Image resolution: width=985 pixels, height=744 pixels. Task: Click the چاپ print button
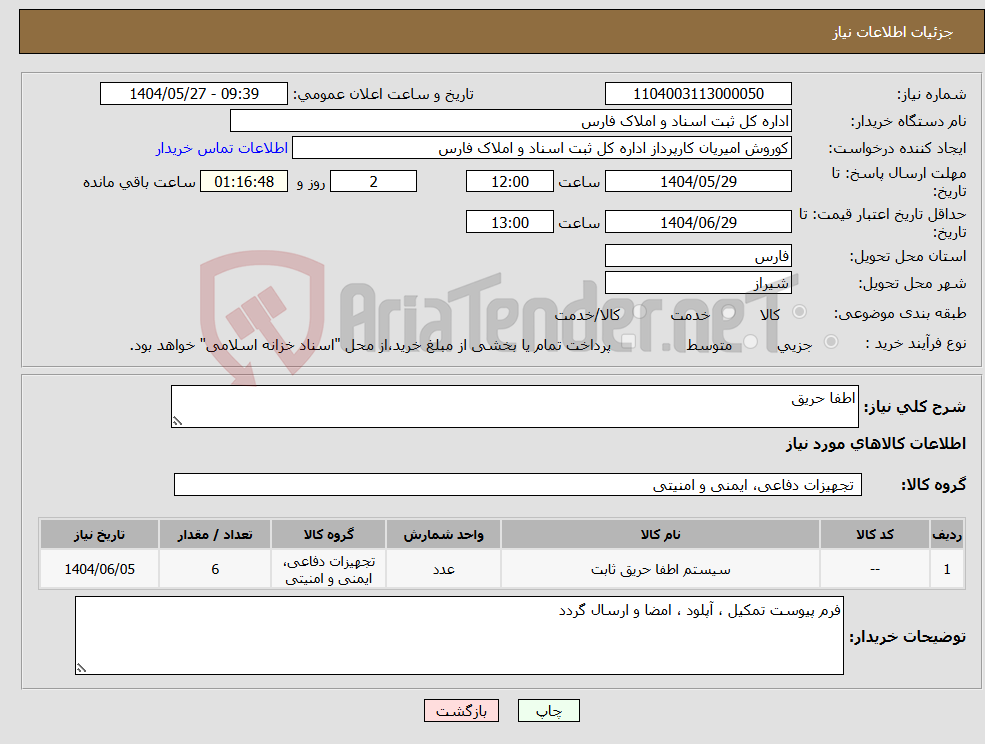(x=548, y=711)
